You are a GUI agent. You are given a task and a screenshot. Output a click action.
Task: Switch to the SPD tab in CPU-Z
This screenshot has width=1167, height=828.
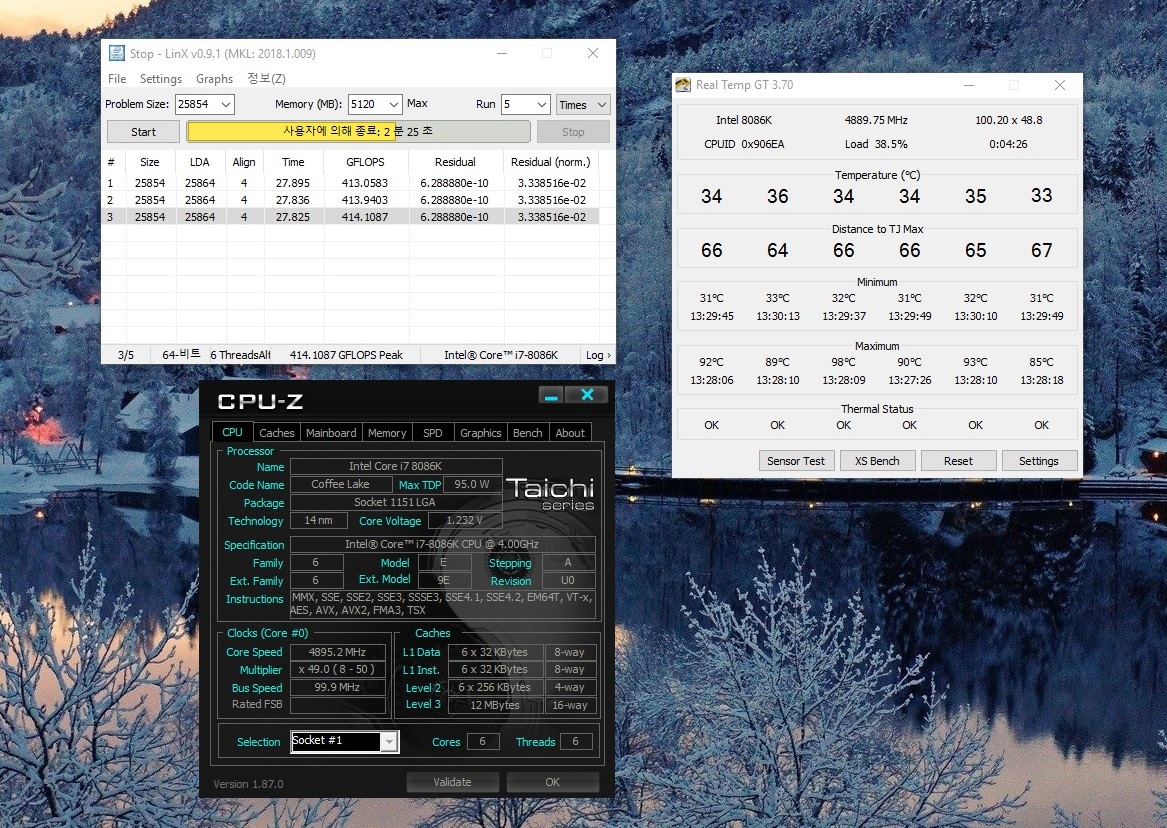tap(432, 433)
